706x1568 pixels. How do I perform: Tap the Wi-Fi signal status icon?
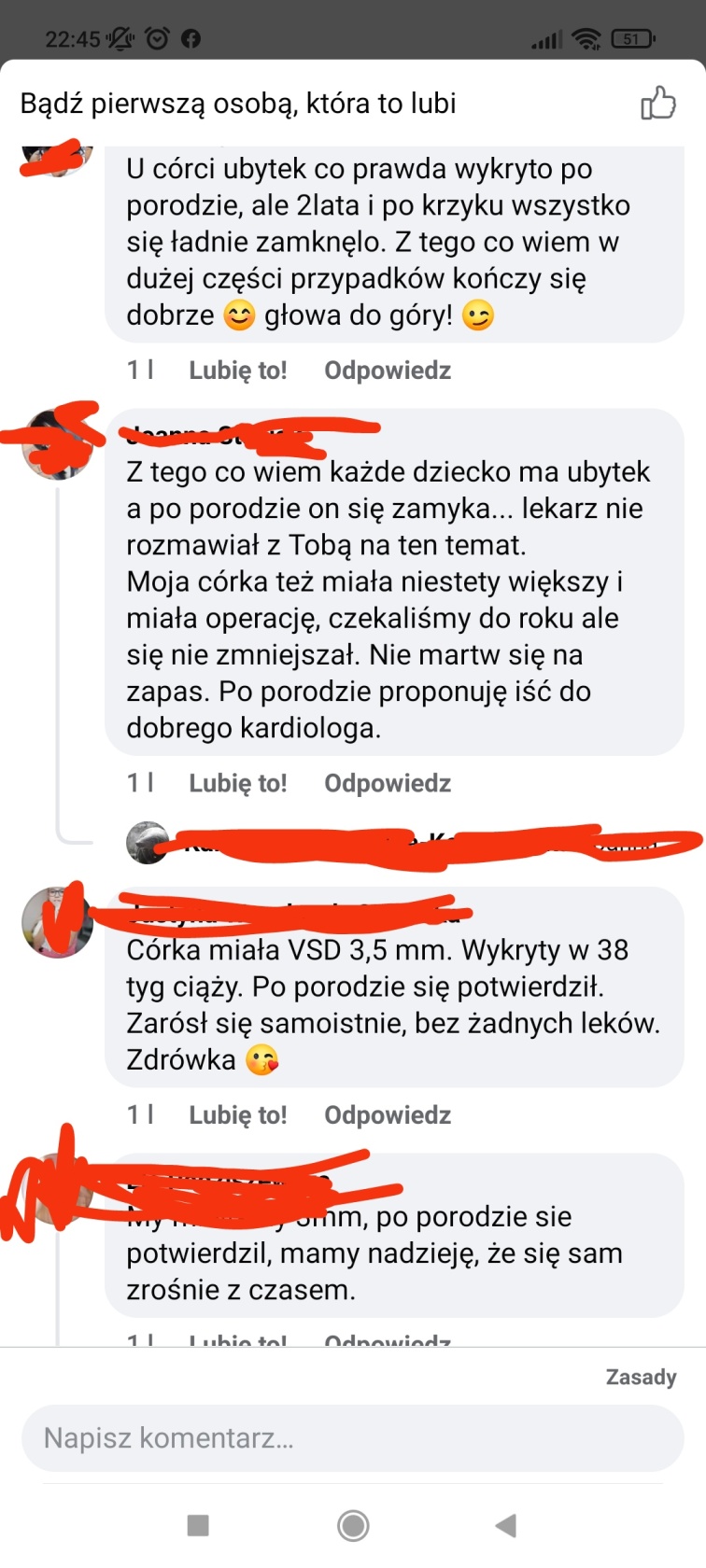(x=586, y=38)
